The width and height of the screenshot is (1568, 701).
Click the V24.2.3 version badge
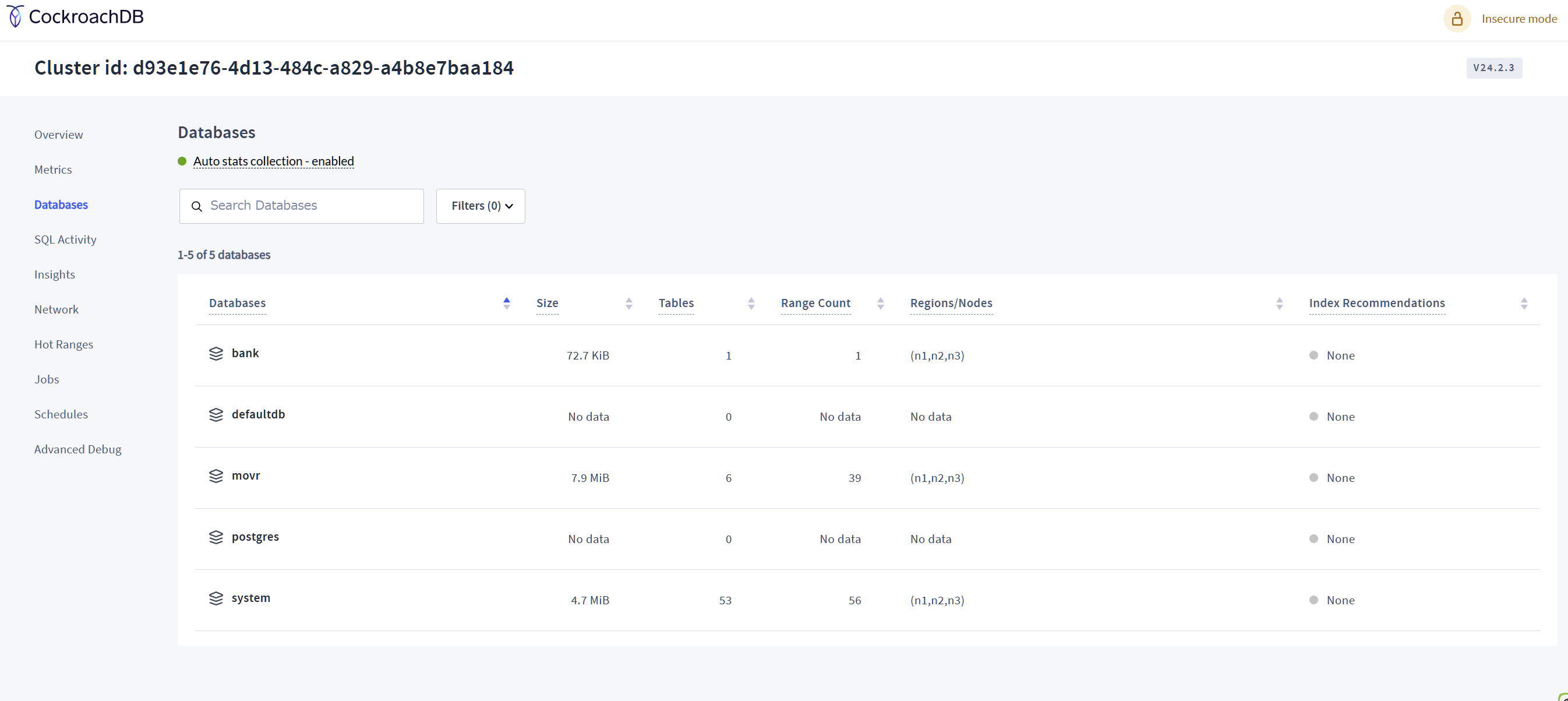1494,68
